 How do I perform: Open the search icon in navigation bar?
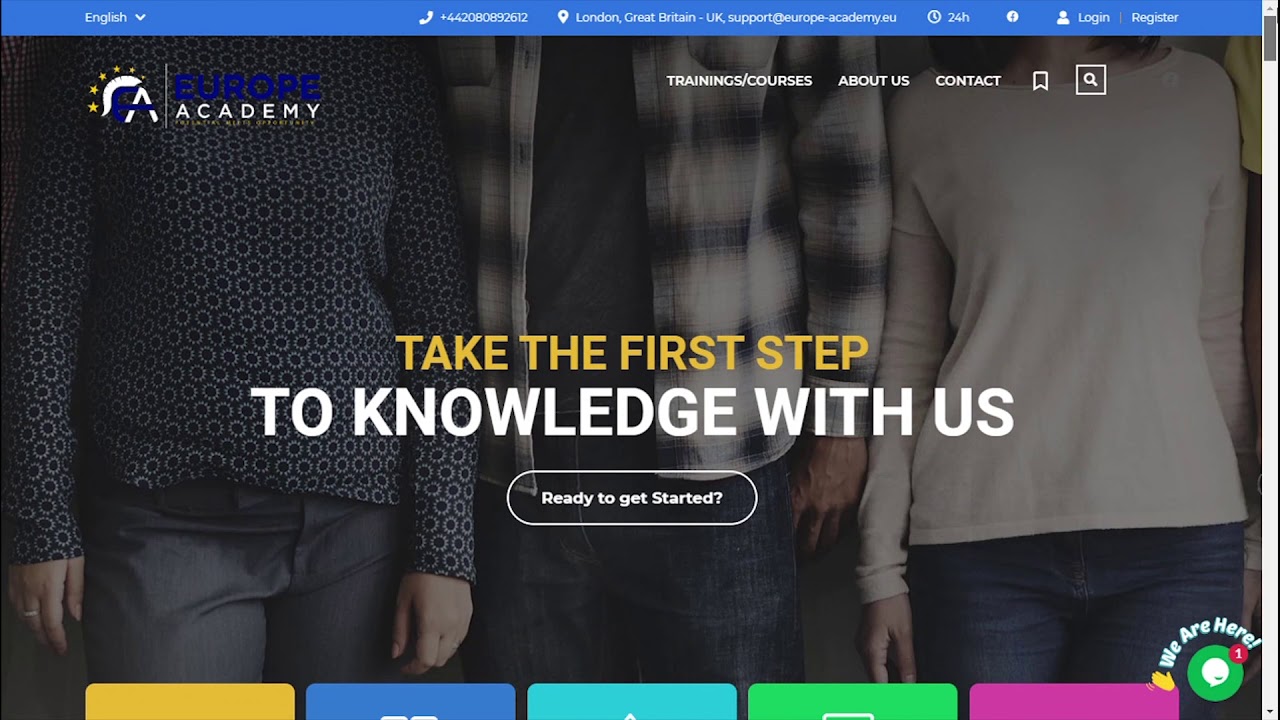(x=1090, y=80)
